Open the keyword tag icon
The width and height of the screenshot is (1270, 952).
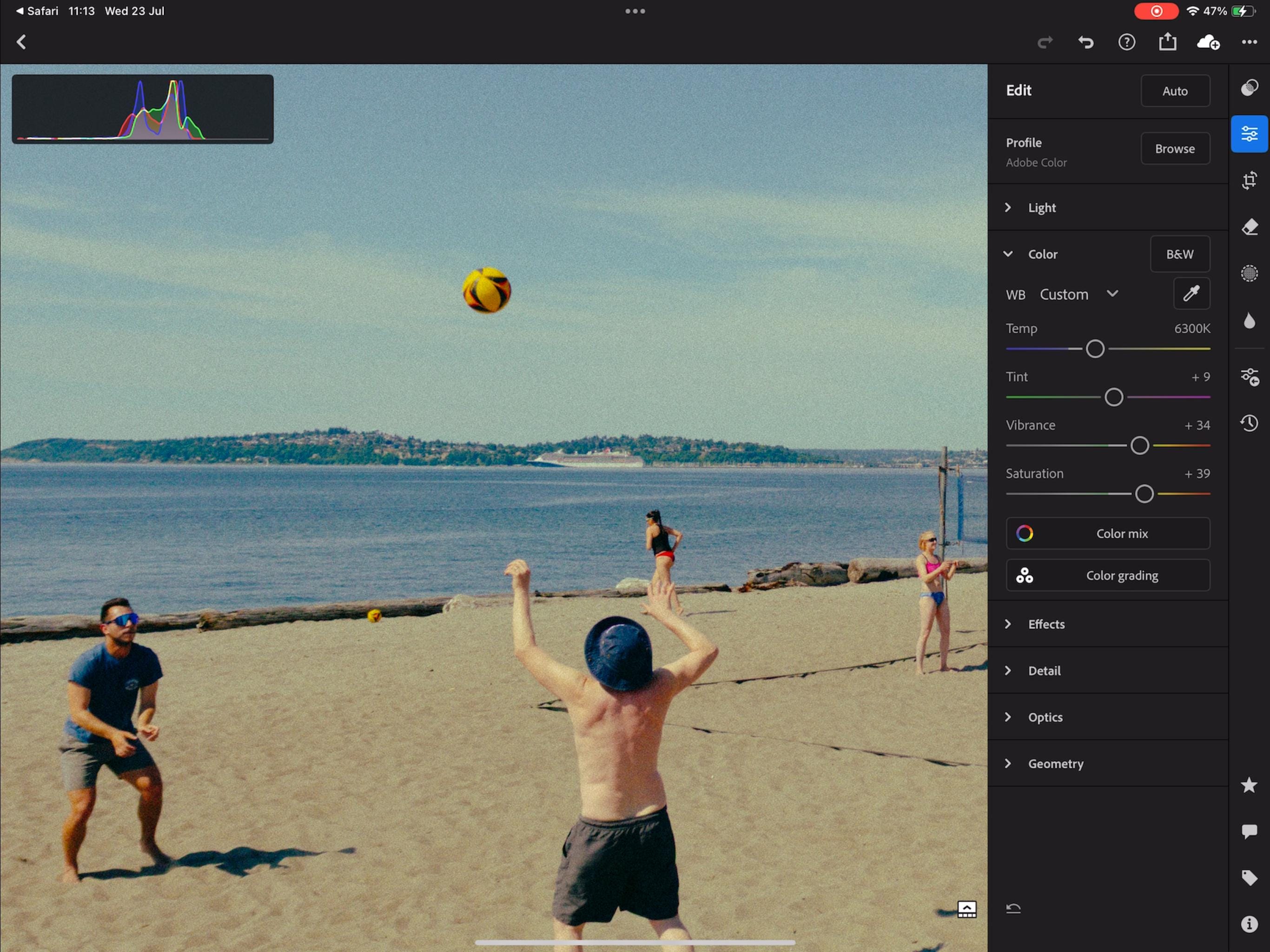1250,878
